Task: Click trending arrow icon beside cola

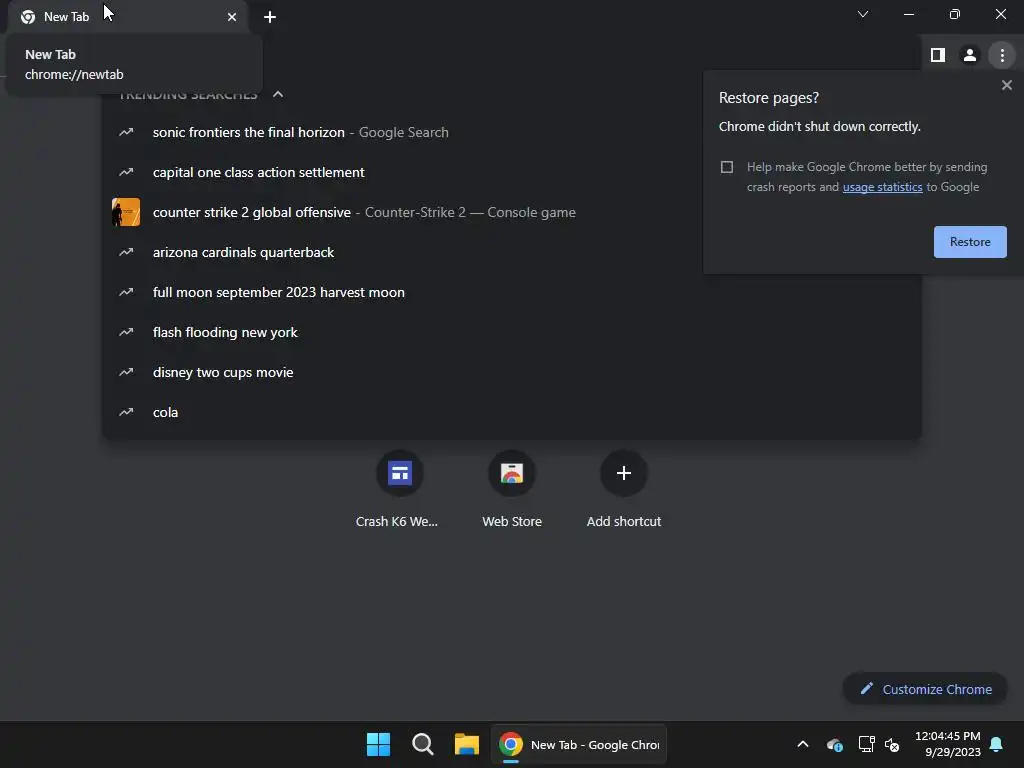Action: [x=126, y=413]
